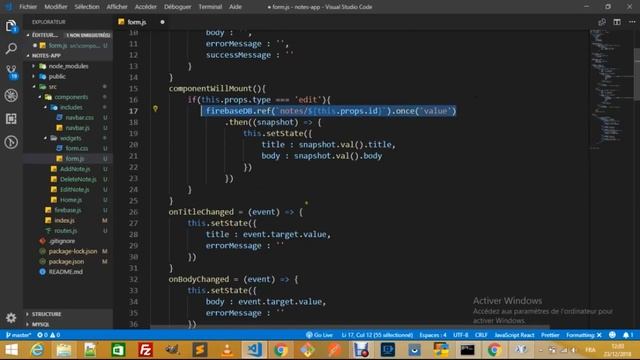
Task: Open the Terminal menu
Action: coord(210,7)
